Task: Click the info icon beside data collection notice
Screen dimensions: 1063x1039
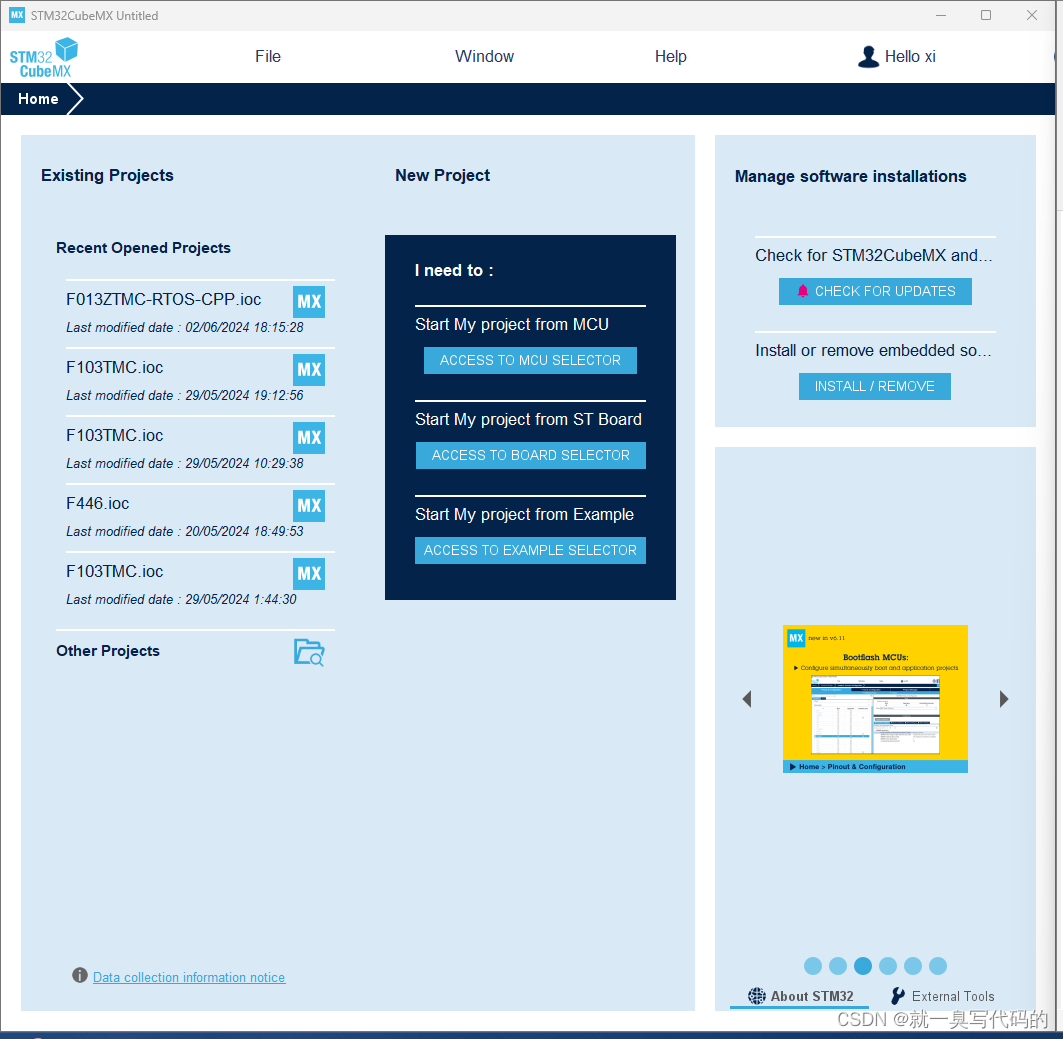Action: click(x=80, y=975)
